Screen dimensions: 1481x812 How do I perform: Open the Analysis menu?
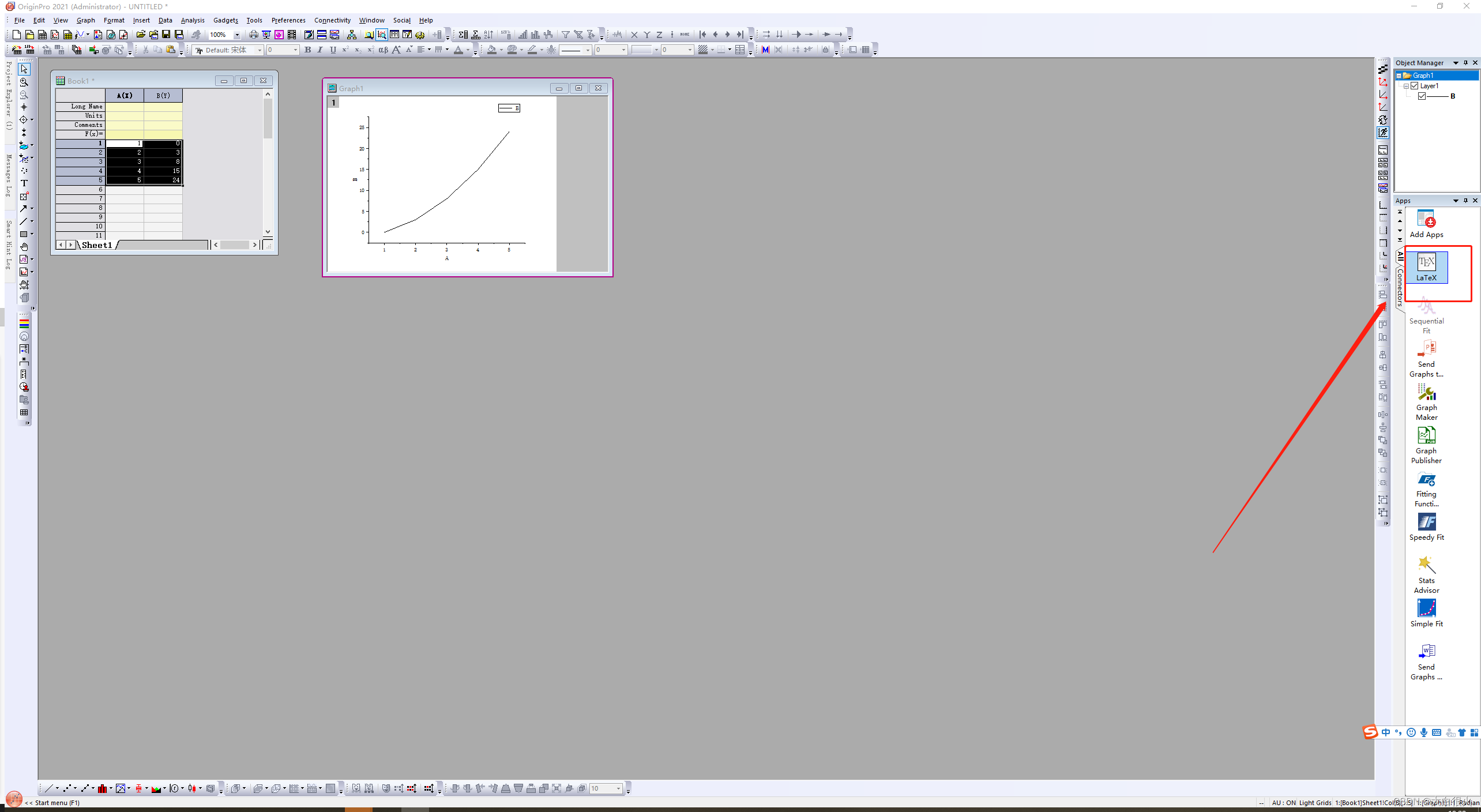pyautogui.click(x=192, y=20)
